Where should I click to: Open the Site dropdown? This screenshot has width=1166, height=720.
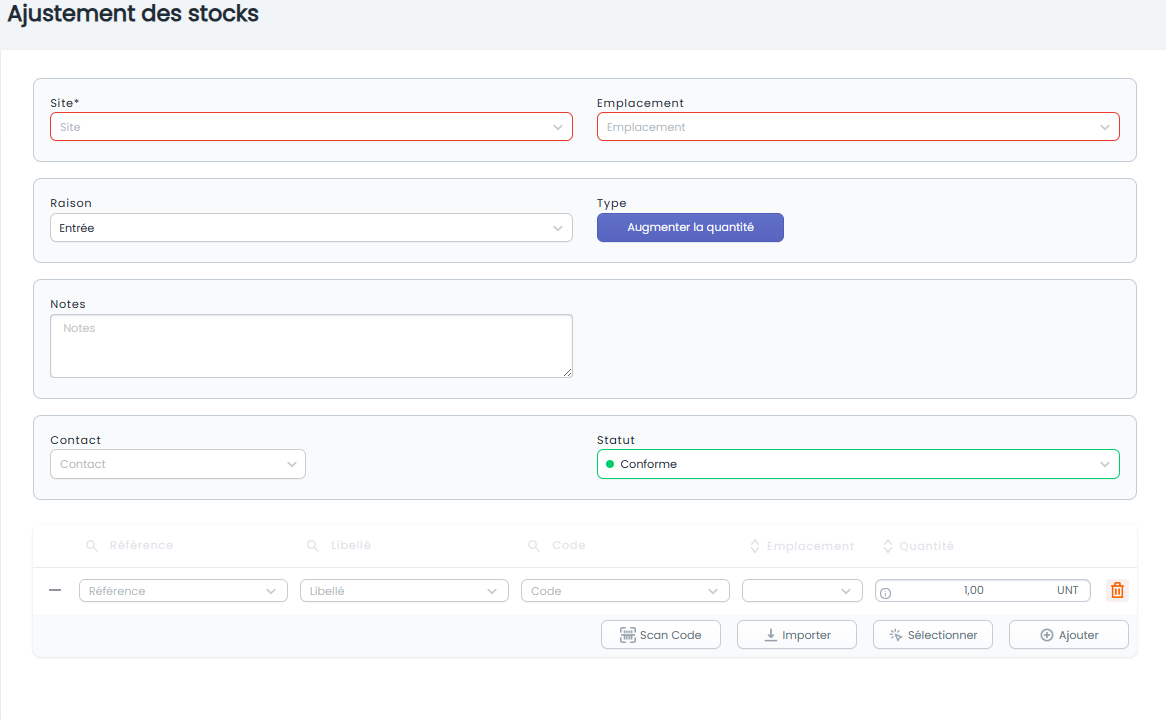311,127
